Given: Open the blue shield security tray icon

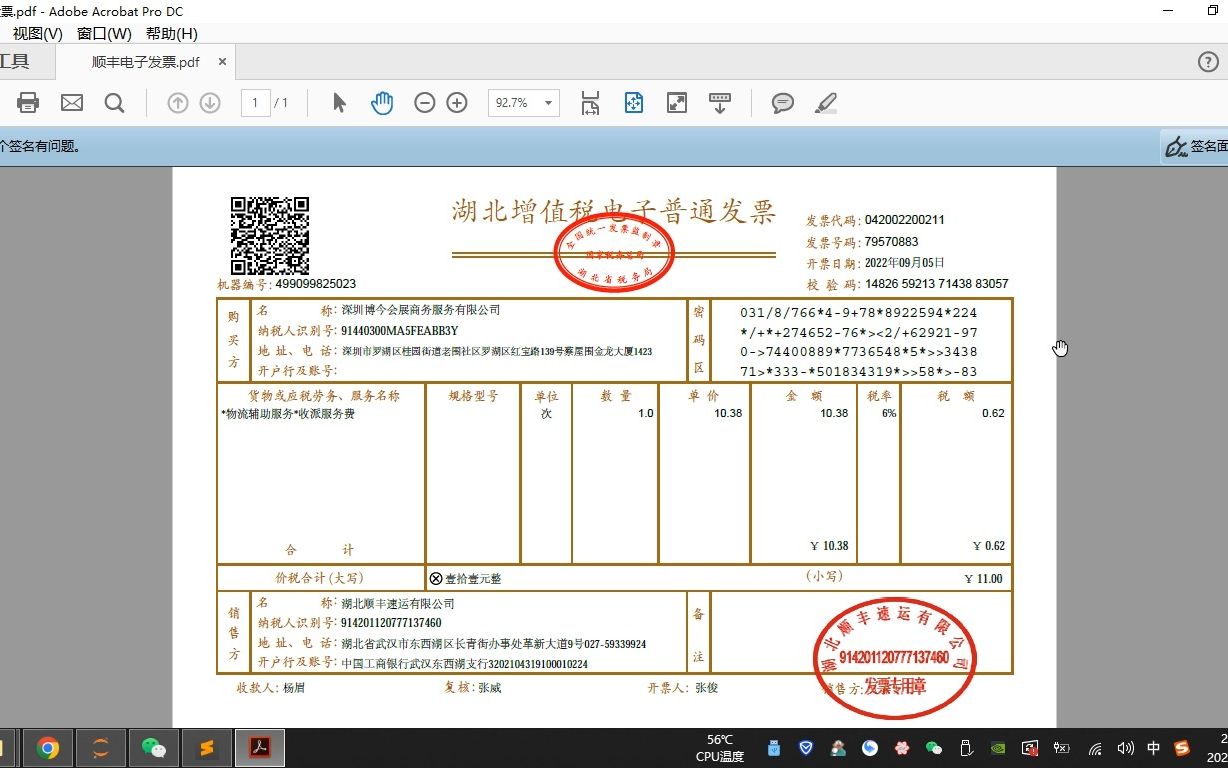Looking at the screenshot, I should pos(806,748).
